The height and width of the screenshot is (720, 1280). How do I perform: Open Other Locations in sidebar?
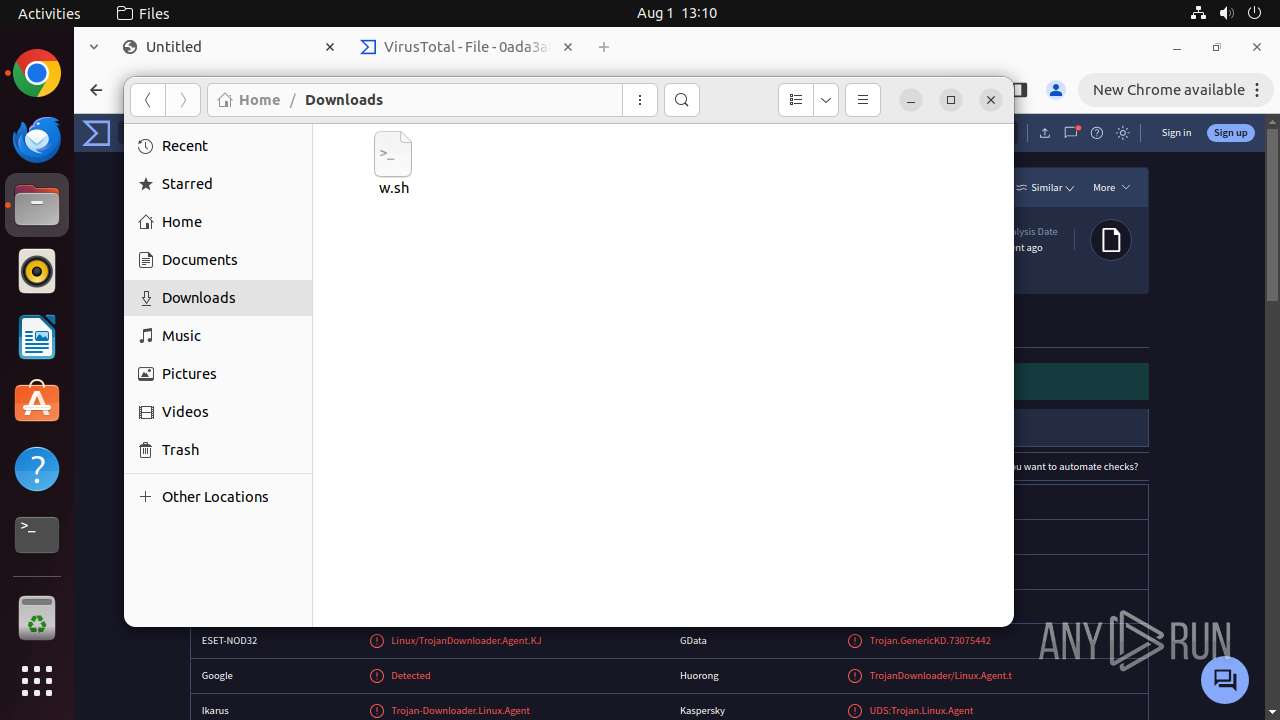tap(218, 497)
